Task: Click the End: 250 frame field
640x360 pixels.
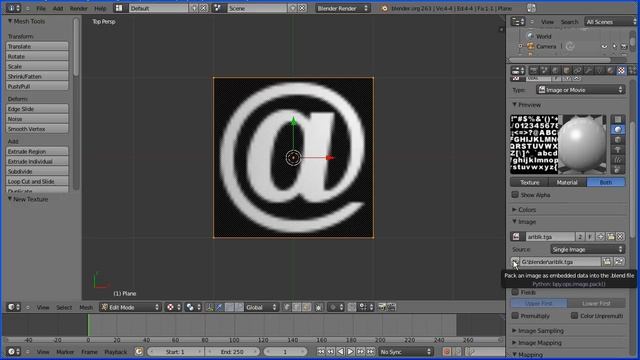Action: (x=232, y=351)
